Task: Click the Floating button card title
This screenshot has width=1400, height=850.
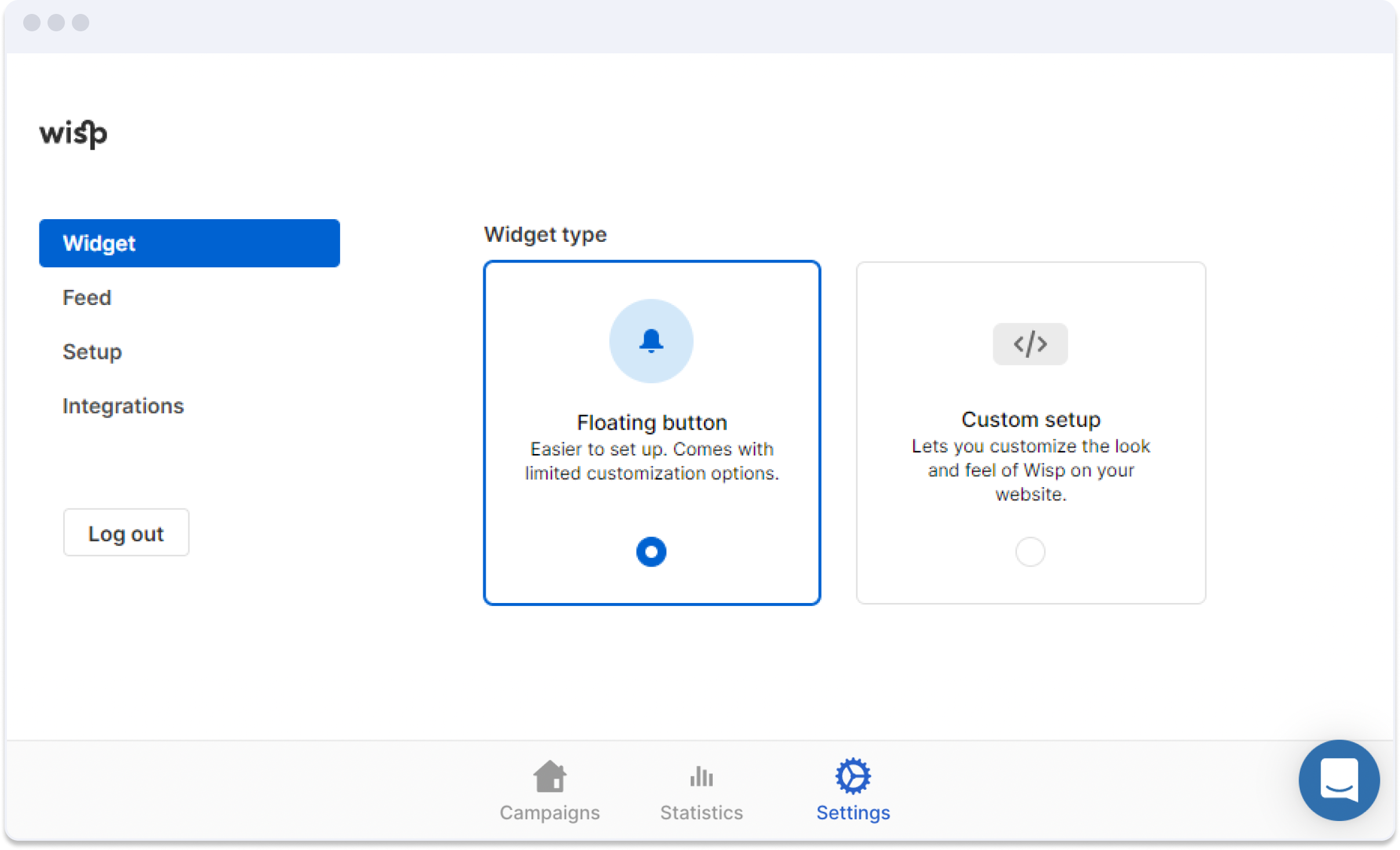Action: pyautogui.click(x=652, y=423)
